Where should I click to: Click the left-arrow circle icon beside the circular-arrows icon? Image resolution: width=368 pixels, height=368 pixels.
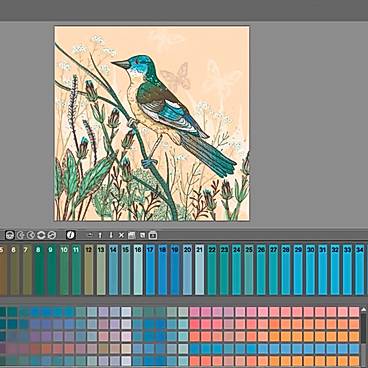coord(31,235)
